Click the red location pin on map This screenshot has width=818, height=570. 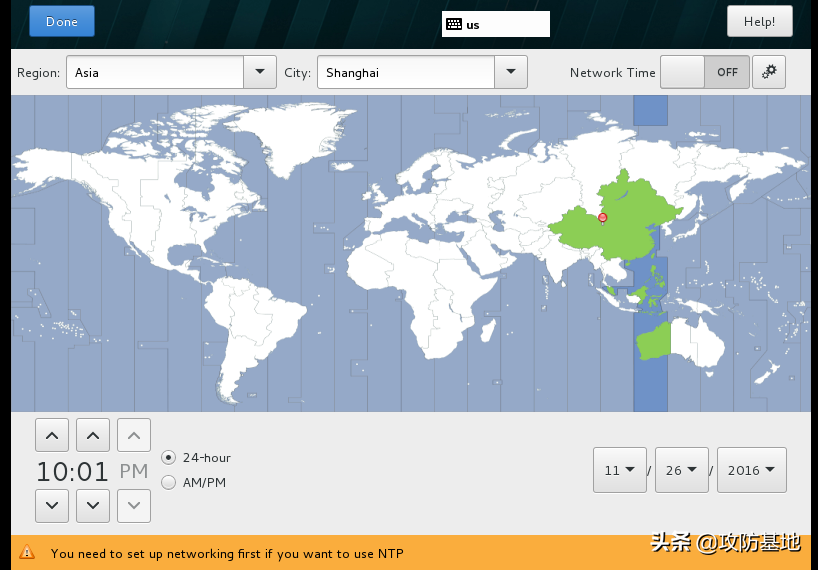603,218
